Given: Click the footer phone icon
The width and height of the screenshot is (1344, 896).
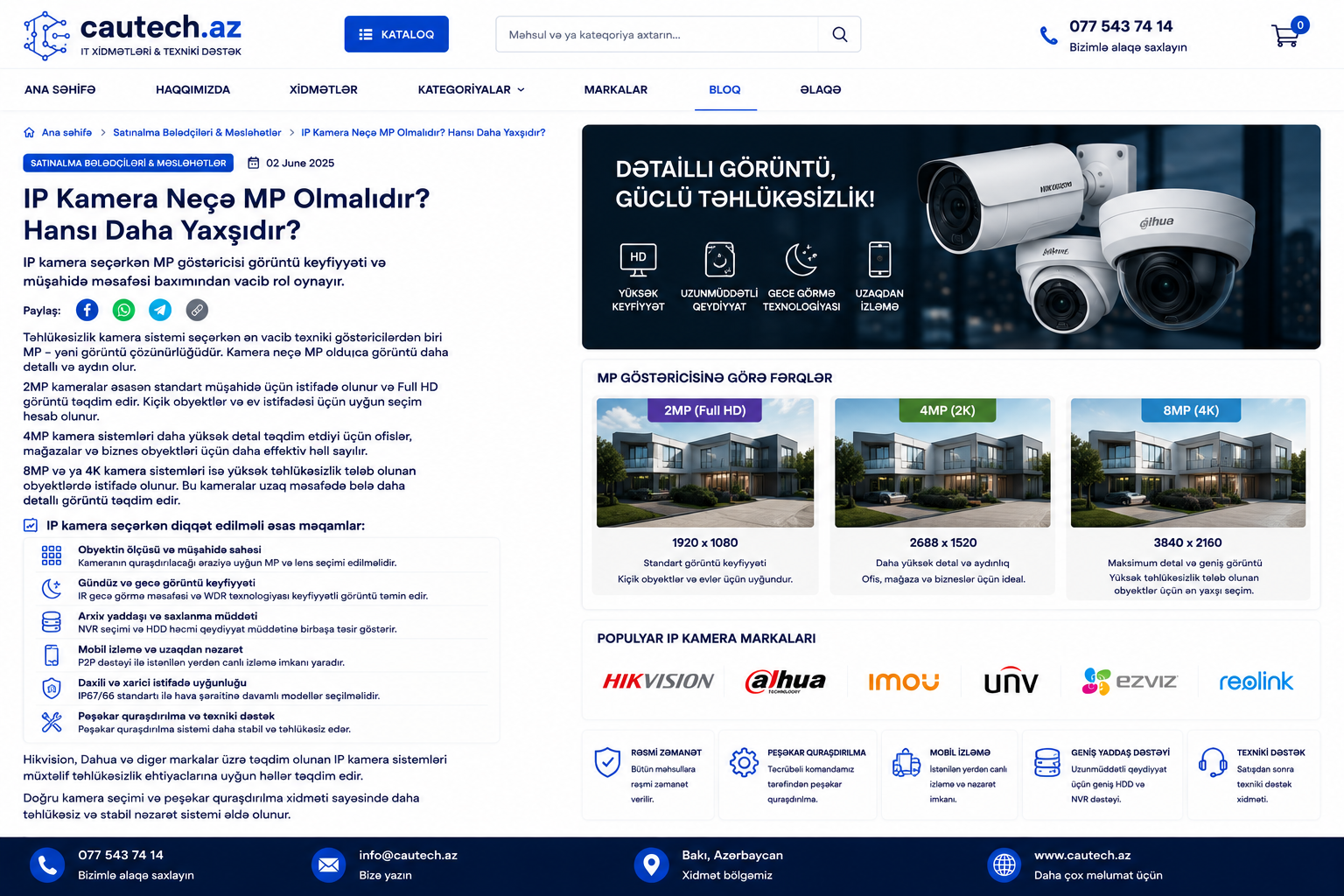Looking at the screenshot, I should click(47, 865).
